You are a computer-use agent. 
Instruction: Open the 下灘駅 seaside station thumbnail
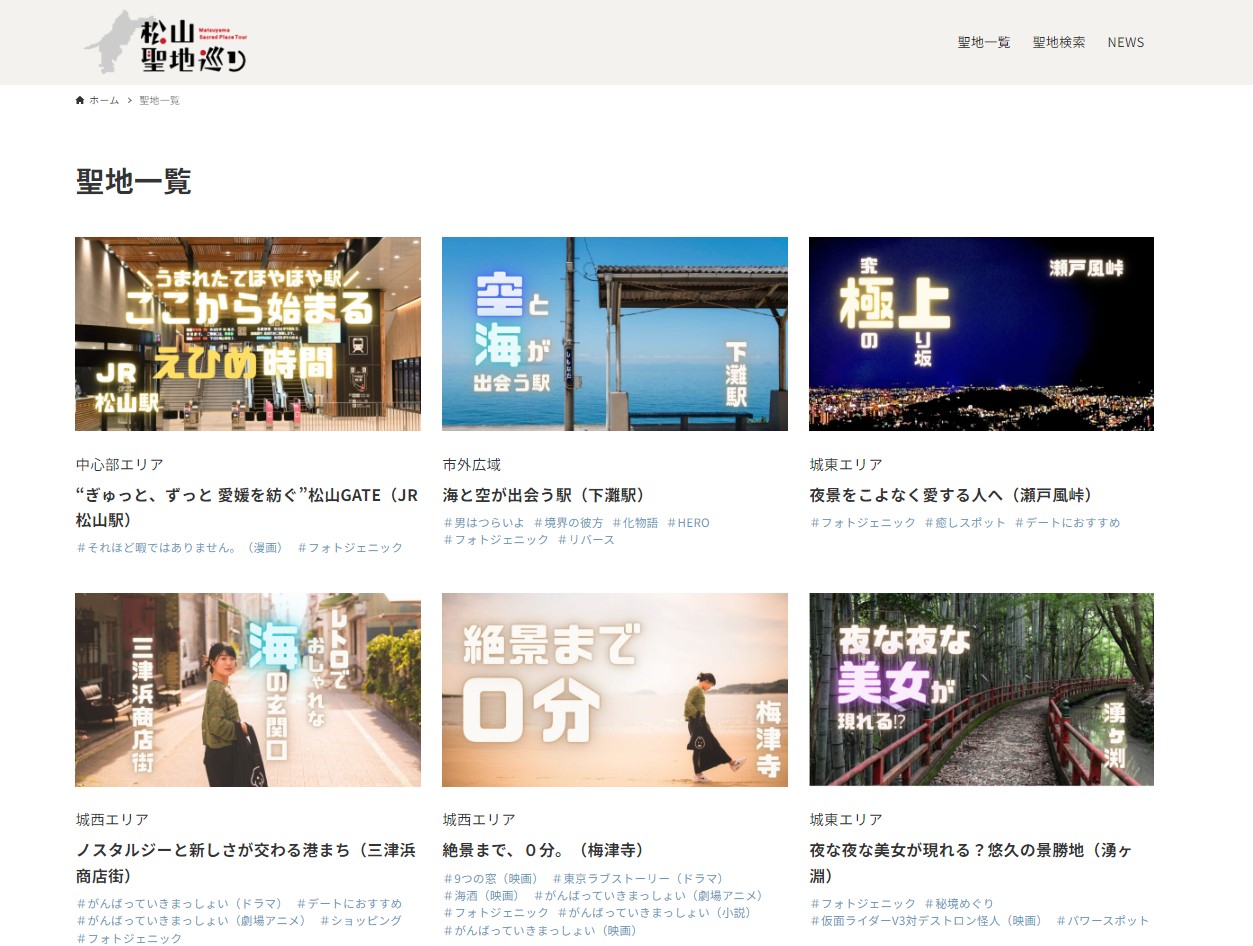(x=615, y=334)
